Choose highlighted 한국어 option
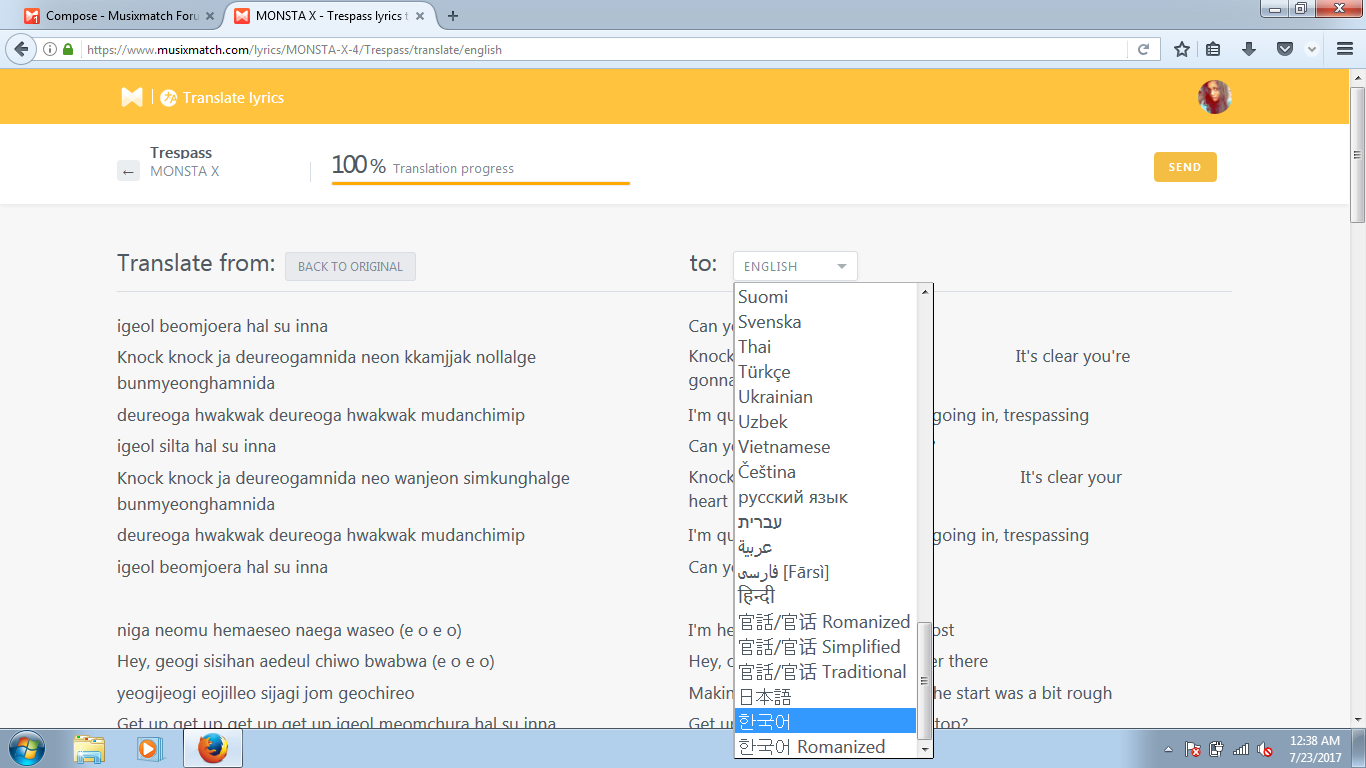The image size is (1366, 768). tap(826, 721)
